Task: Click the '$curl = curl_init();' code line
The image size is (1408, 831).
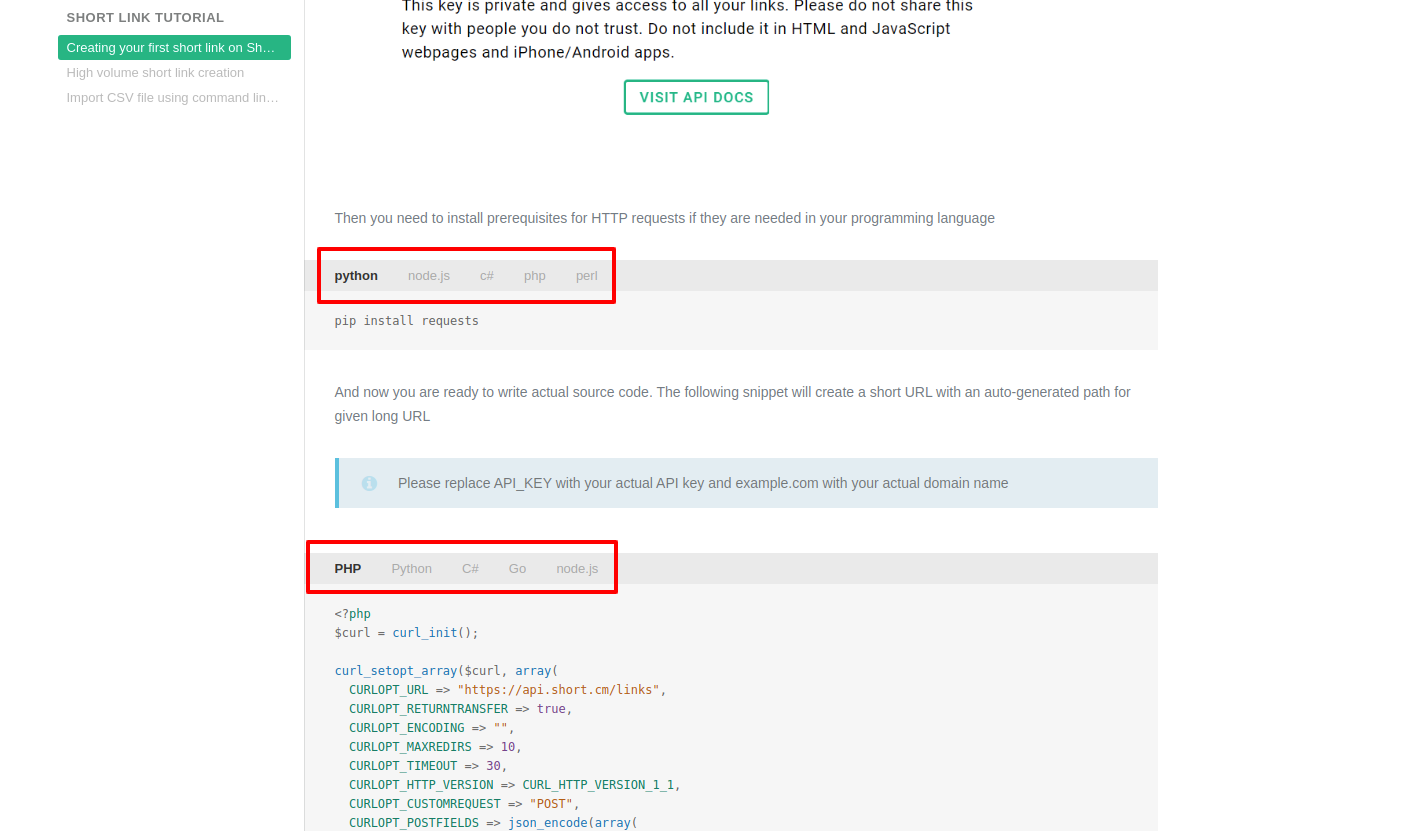Action: pyautogui.click(x=407, y=633)
